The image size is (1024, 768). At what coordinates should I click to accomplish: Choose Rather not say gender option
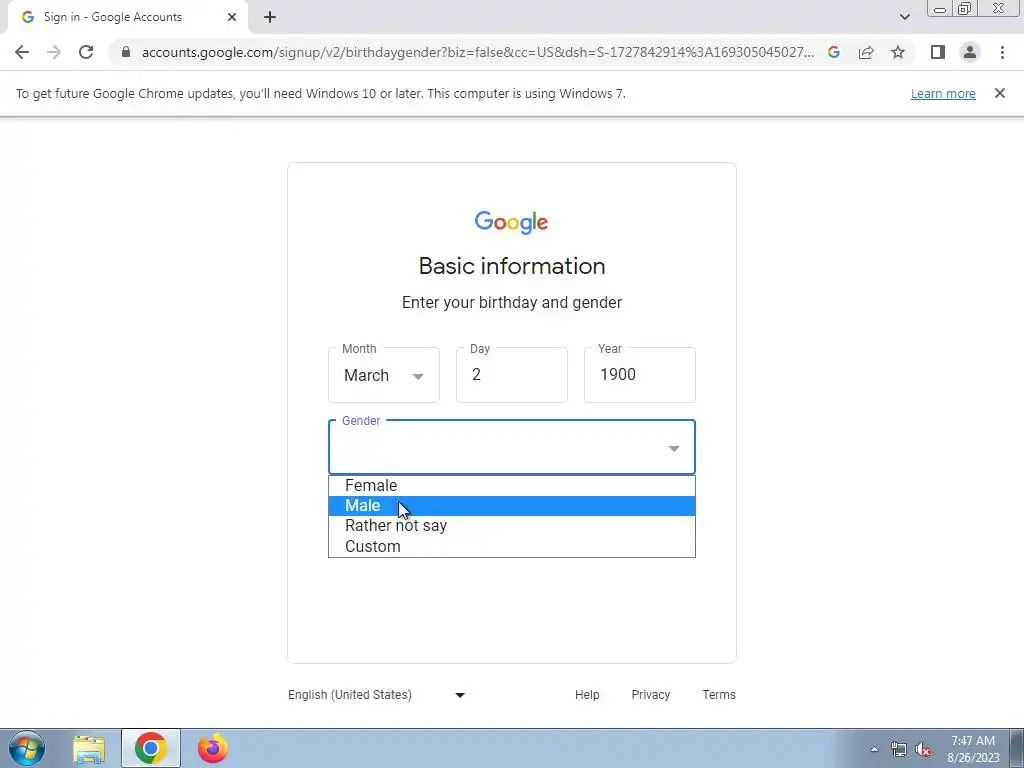(x=512, y=526)
